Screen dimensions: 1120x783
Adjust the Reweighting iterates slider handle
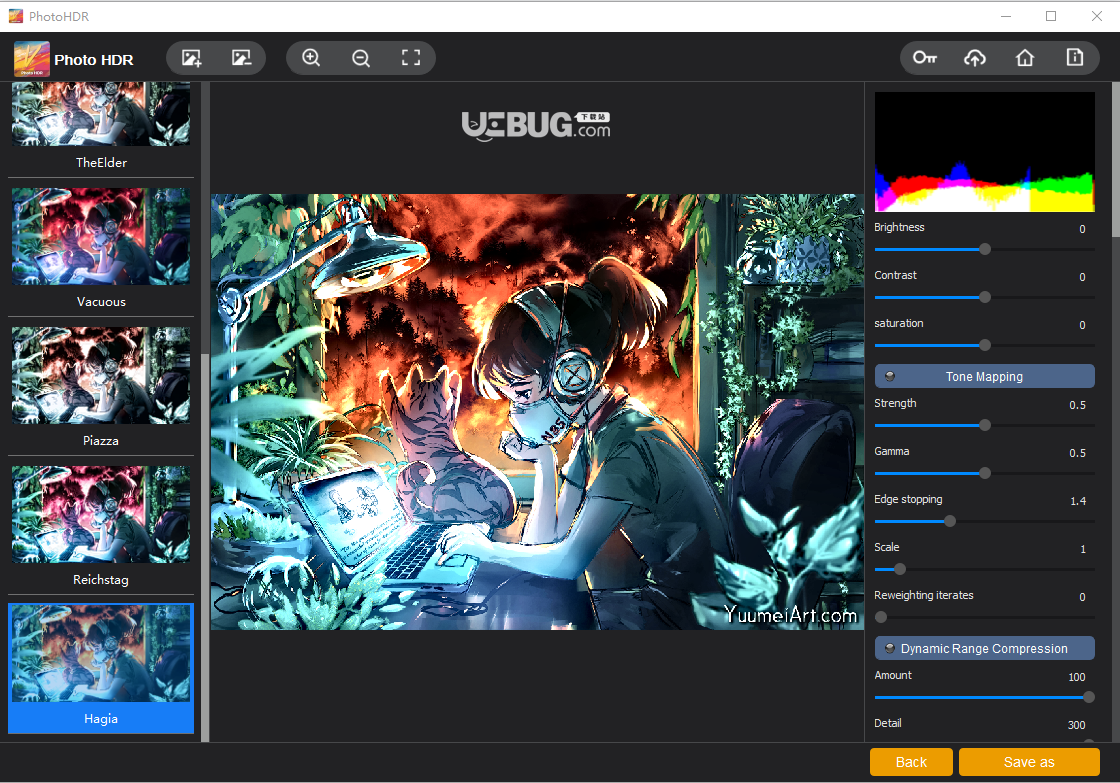tap(881, 617)
